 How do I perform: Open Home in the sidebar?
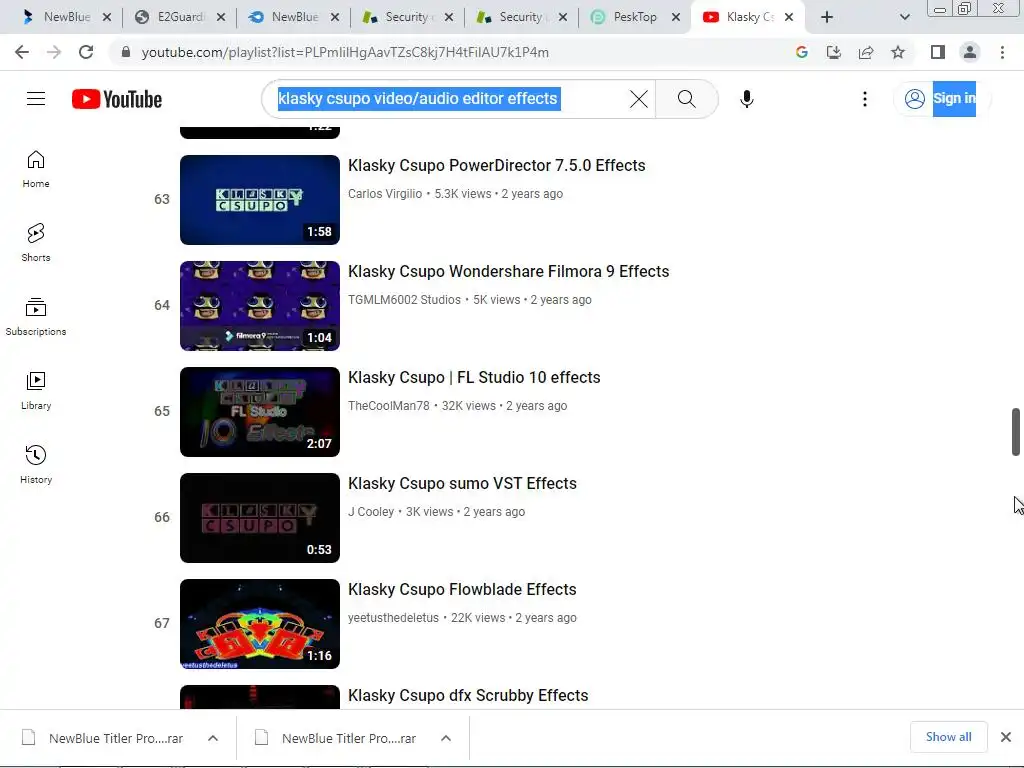coord(36,169)
